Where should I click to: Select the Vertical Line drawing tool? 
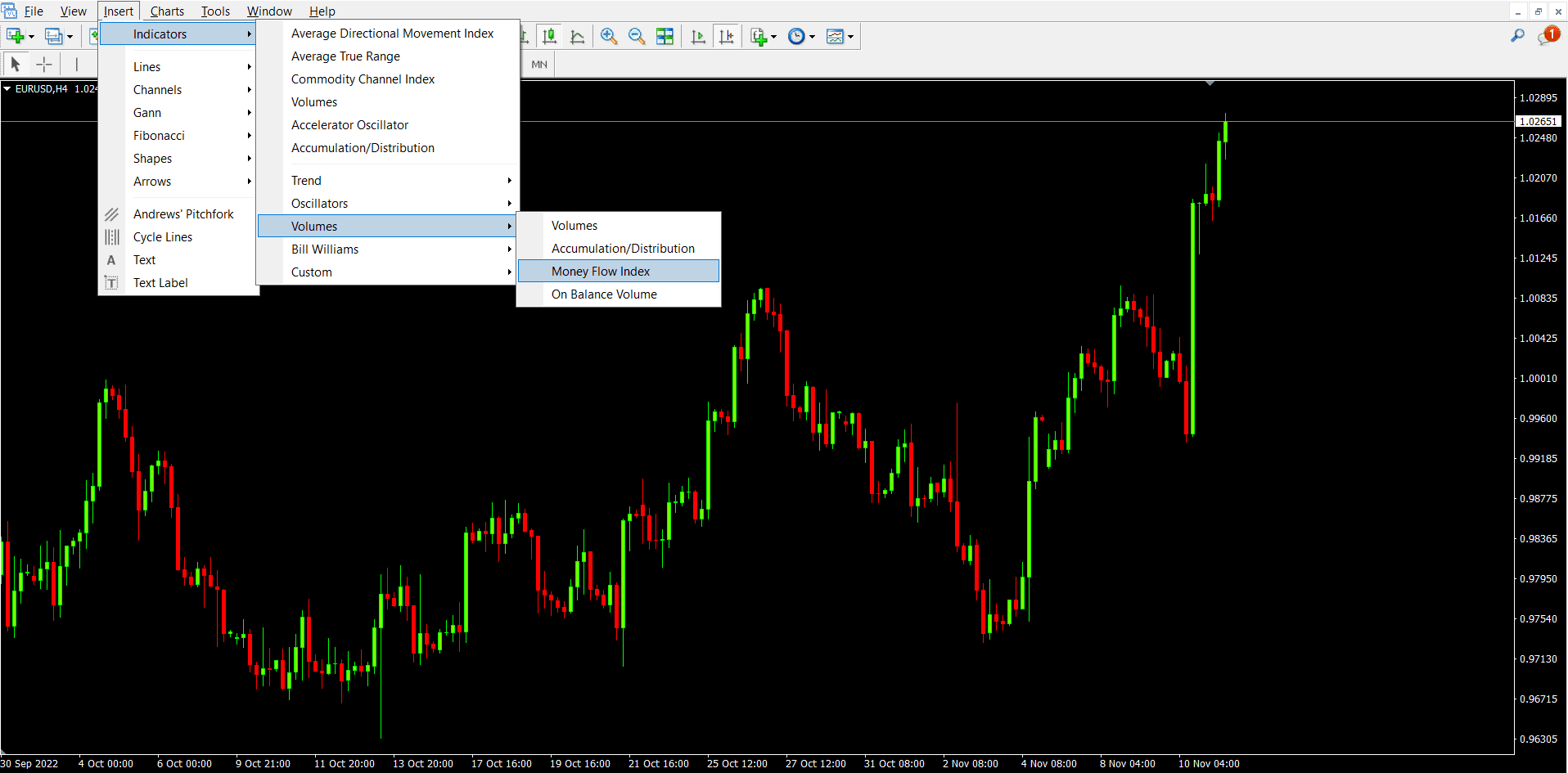76,64
